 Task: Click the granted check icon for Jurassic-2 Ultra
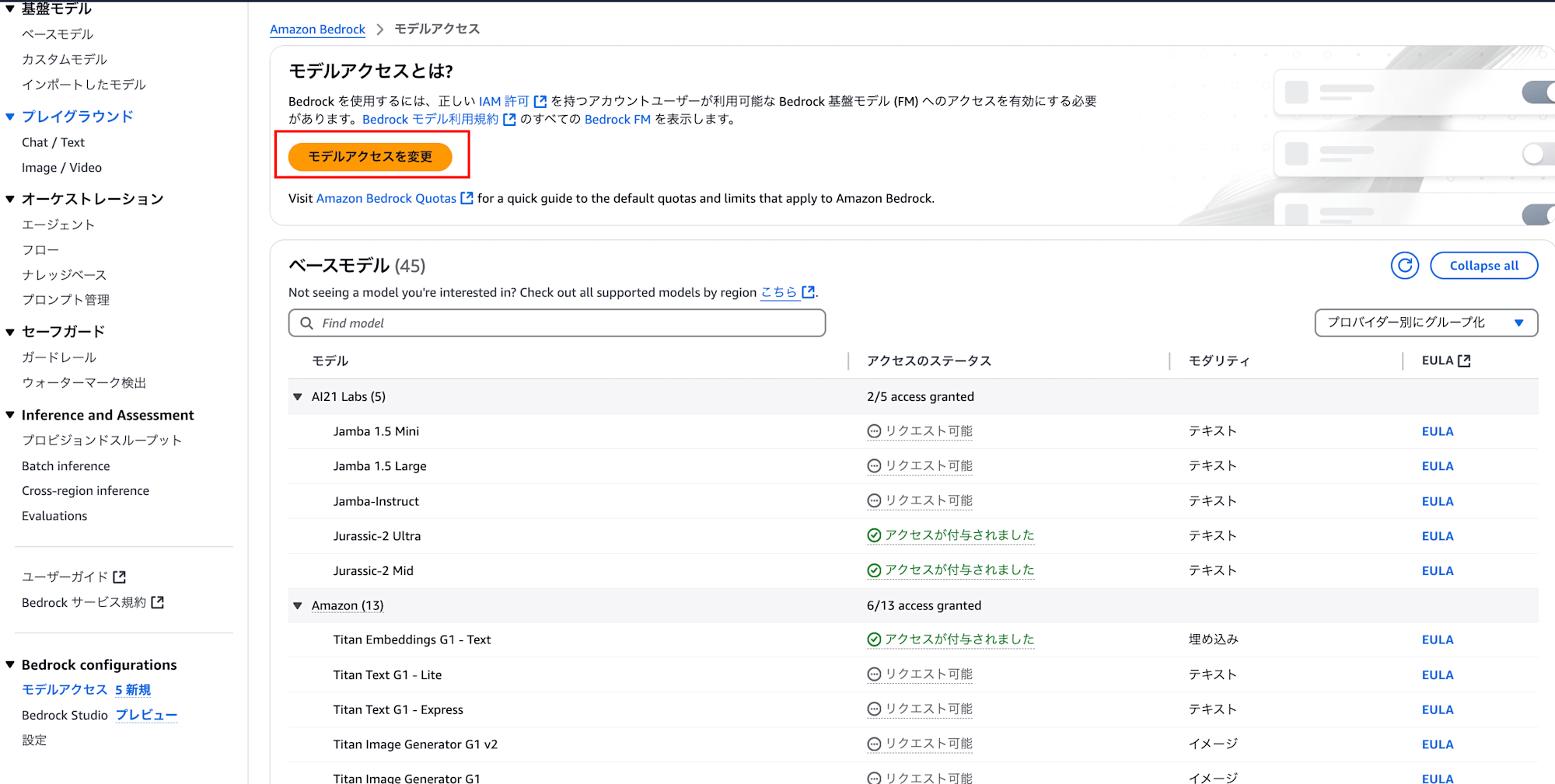pyautogui.click(x=874, y=535)
